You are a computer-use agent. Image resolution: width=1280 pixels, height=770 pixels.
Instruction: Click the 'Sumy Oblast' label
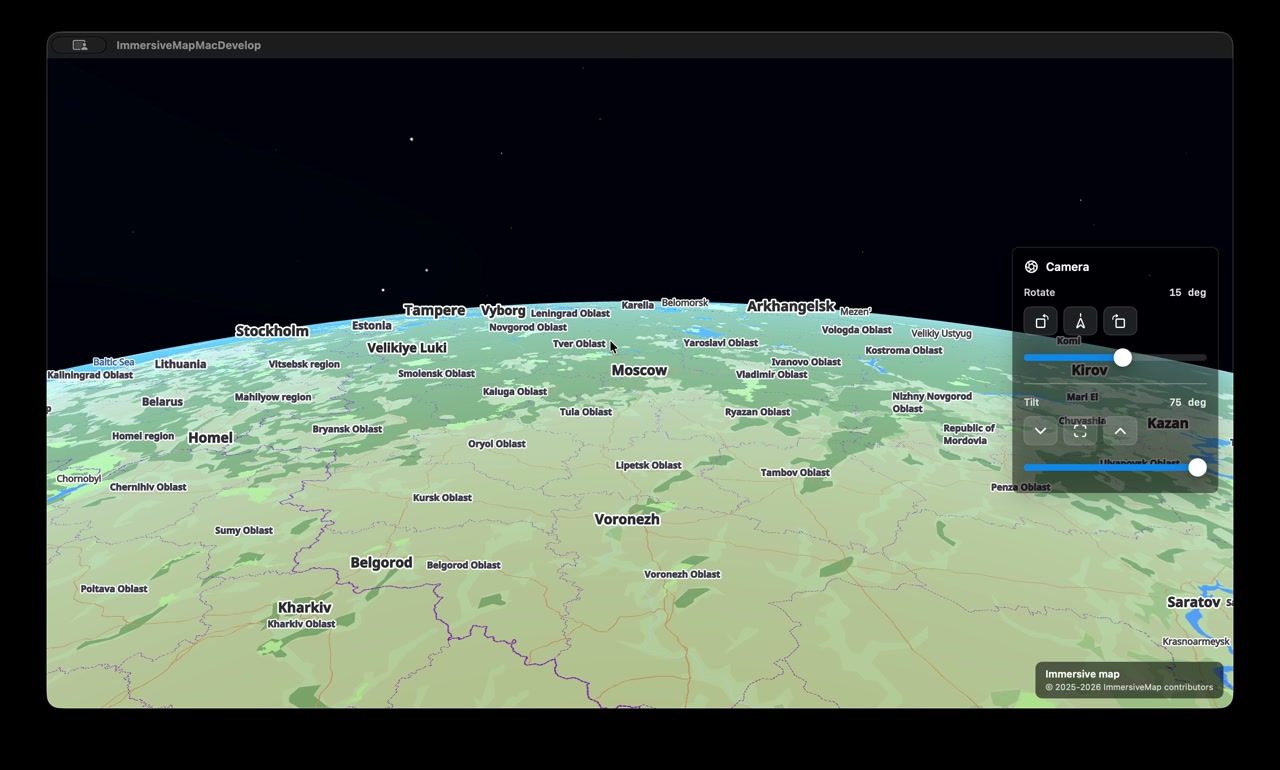point(244,531)
